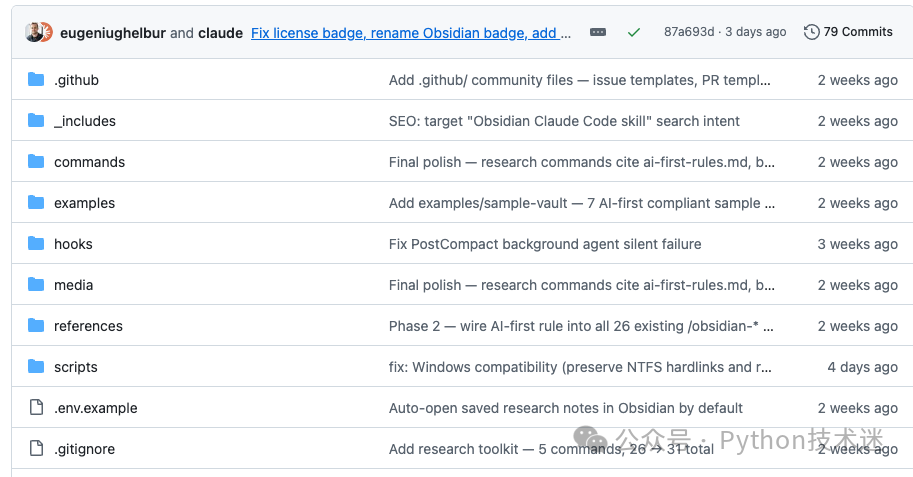Open the .gitignore file

tap(84, 449)
